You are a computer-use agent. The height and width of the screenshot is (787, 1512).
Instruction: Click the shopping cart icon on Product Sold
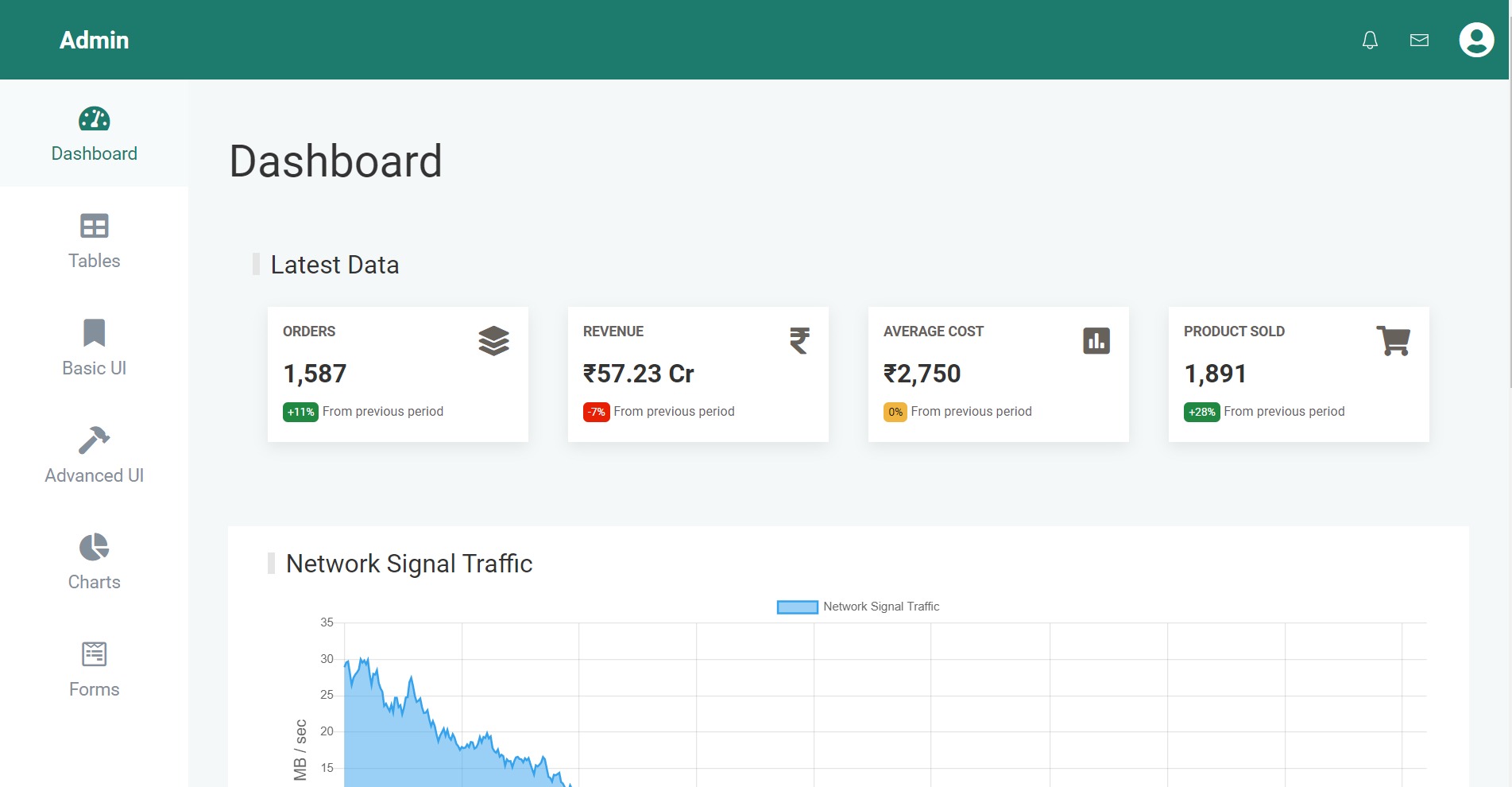(1393, 341)
